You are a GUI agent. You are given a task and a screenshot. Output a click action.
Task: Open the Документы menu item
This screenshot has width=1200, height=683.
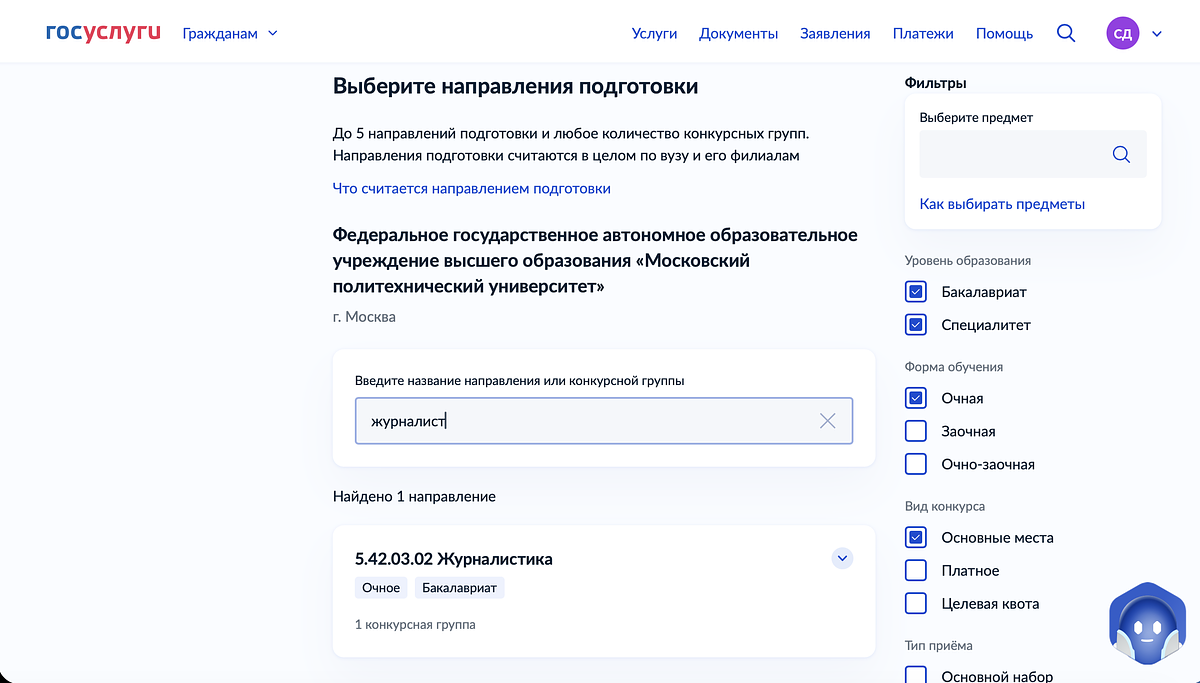click(x=738, y=33)
